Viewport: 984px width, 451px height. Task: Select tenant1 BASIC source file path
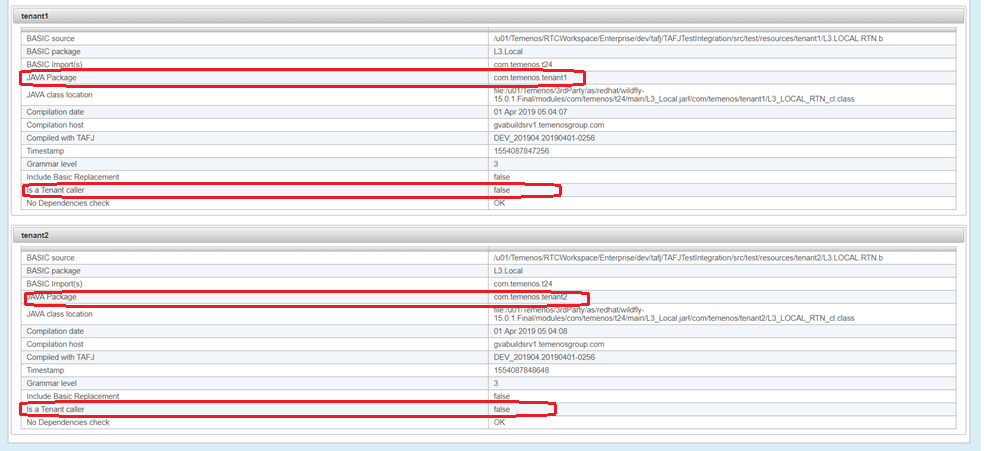pos(688,38)
